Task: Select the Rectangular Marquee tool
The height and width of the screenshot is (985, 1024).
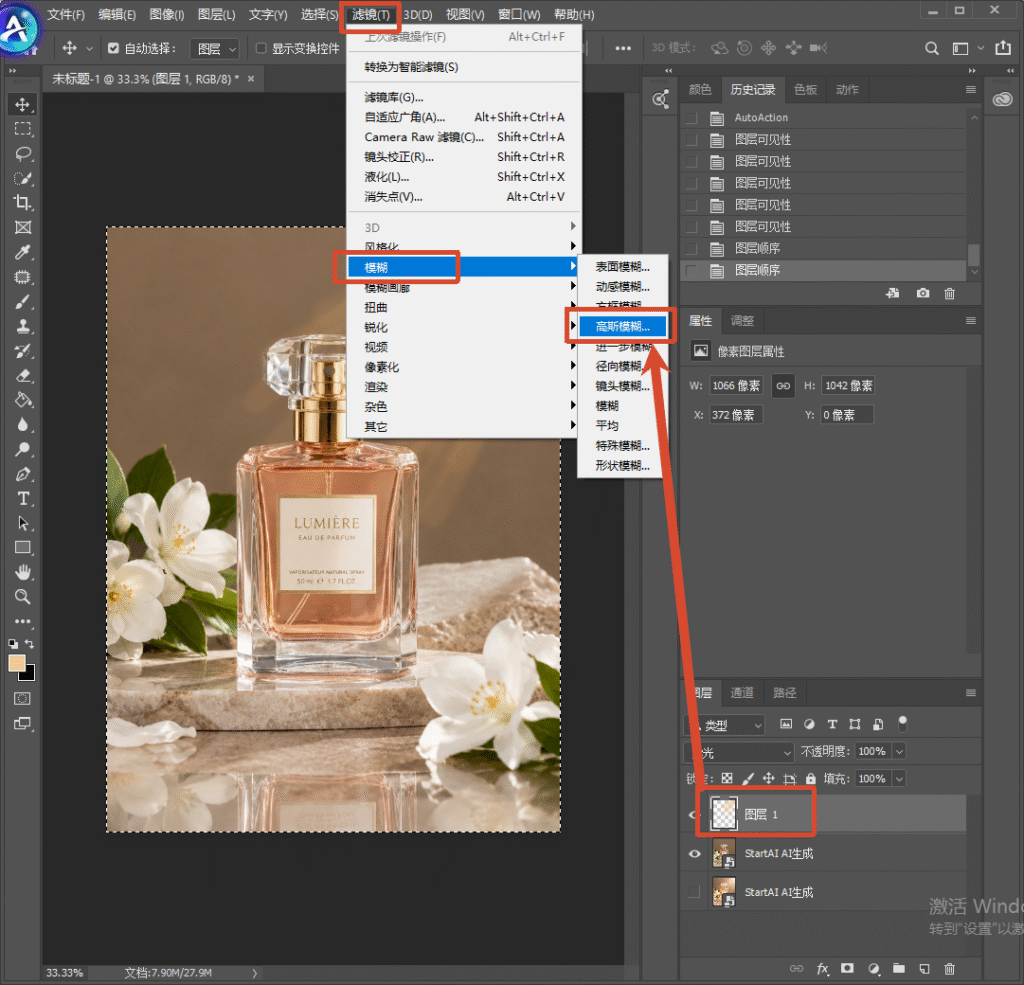Action: pyautogui.click(x=23, y=129)
